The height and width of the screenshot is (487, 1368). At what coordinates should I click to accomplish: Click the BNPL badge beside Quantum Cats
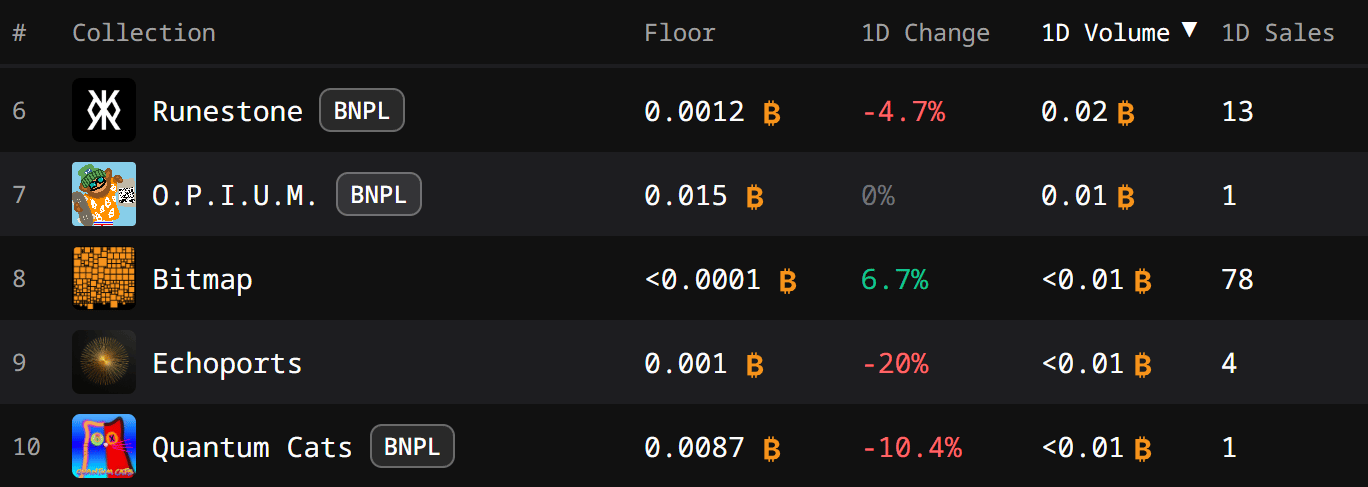[412, 446]
